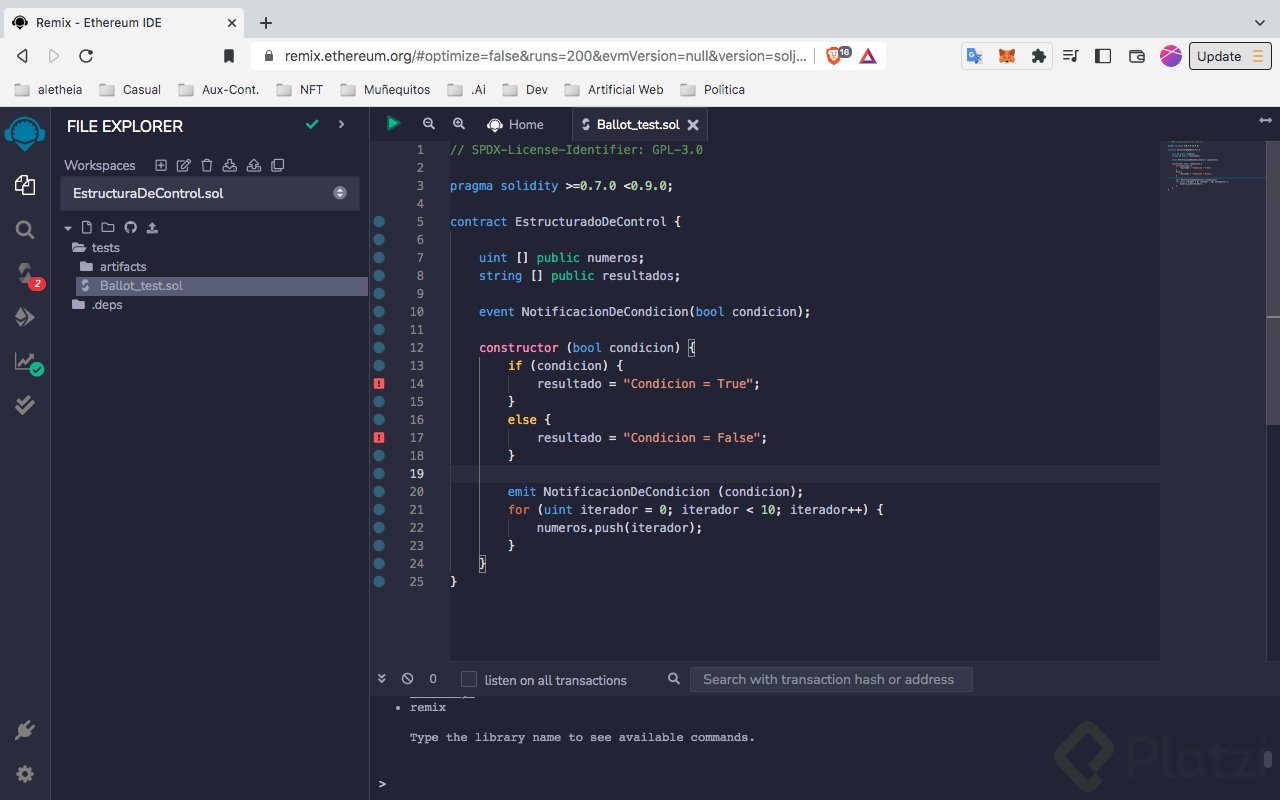
Task: Collapse the workspace root tree arrow
Action: tap(68, 228)
